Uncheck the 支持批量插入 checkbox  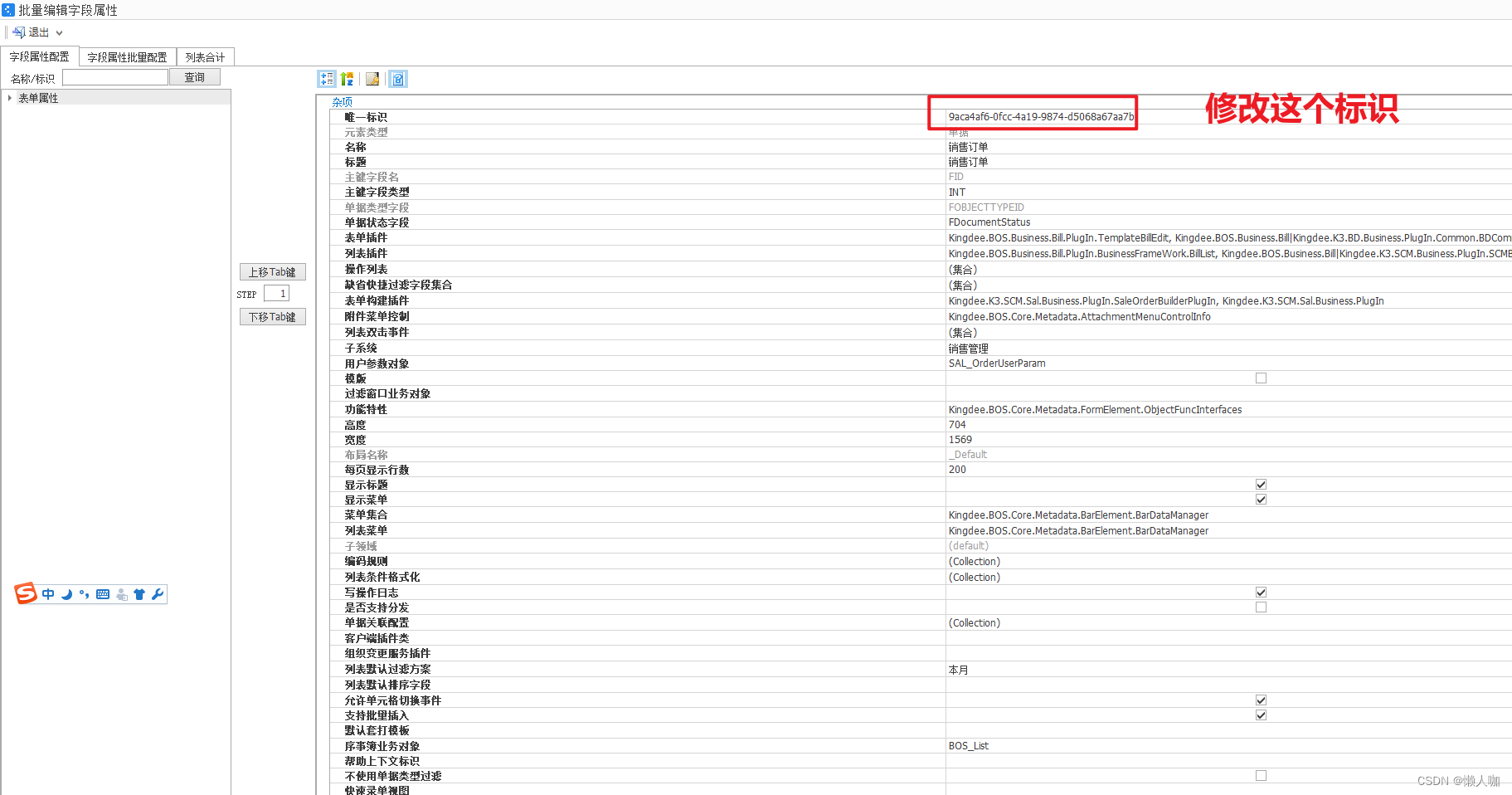click(x=1261, y=715)
